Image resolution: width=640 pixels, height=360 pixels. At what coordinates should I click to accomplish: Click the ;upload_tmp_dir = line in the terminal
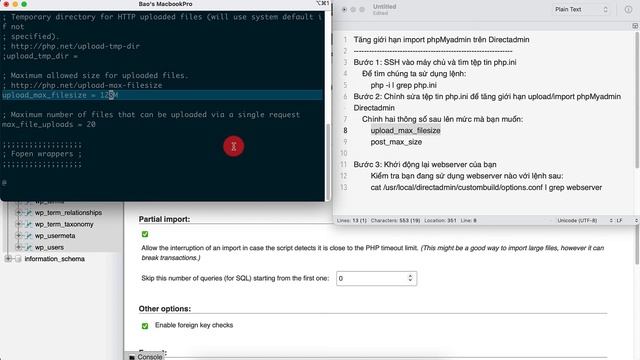[x=40, y=56]
